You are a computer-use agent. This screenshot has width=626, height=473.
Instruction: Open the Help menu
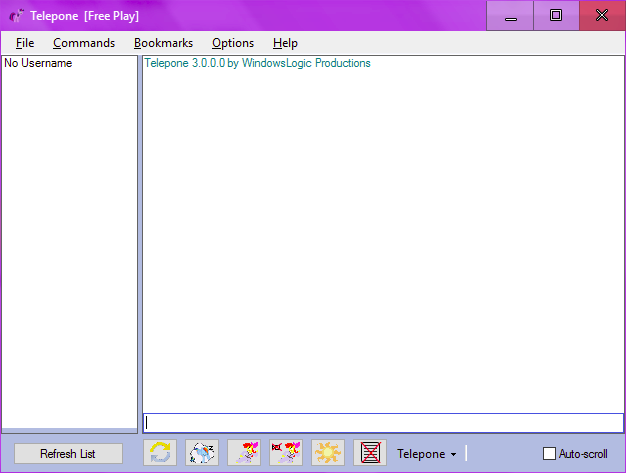point(285,43)
